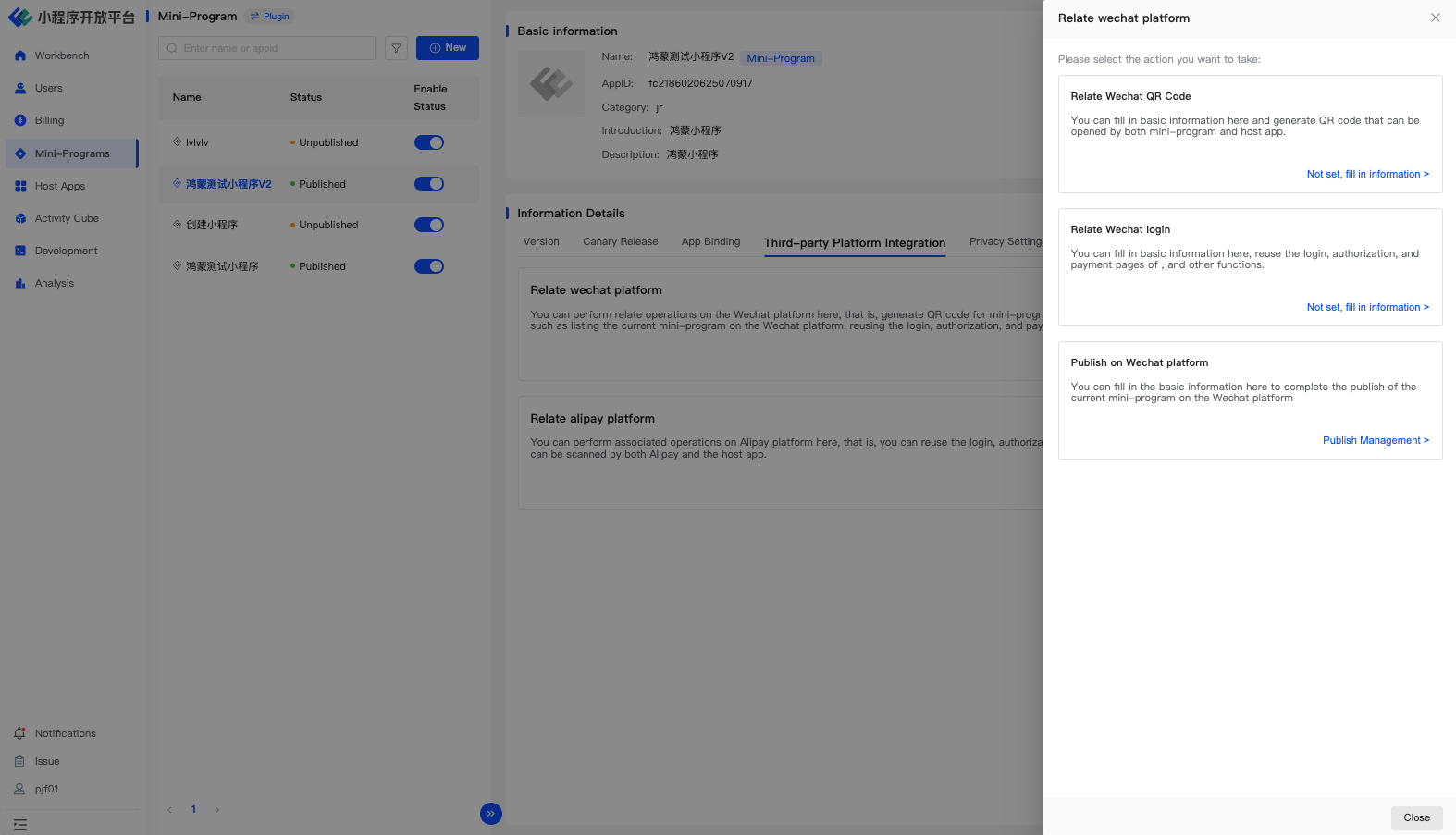The height and width of the screenshot is (835, 1456).
Task: Click the Issue clipboard icon
Action: pos(19,761)
